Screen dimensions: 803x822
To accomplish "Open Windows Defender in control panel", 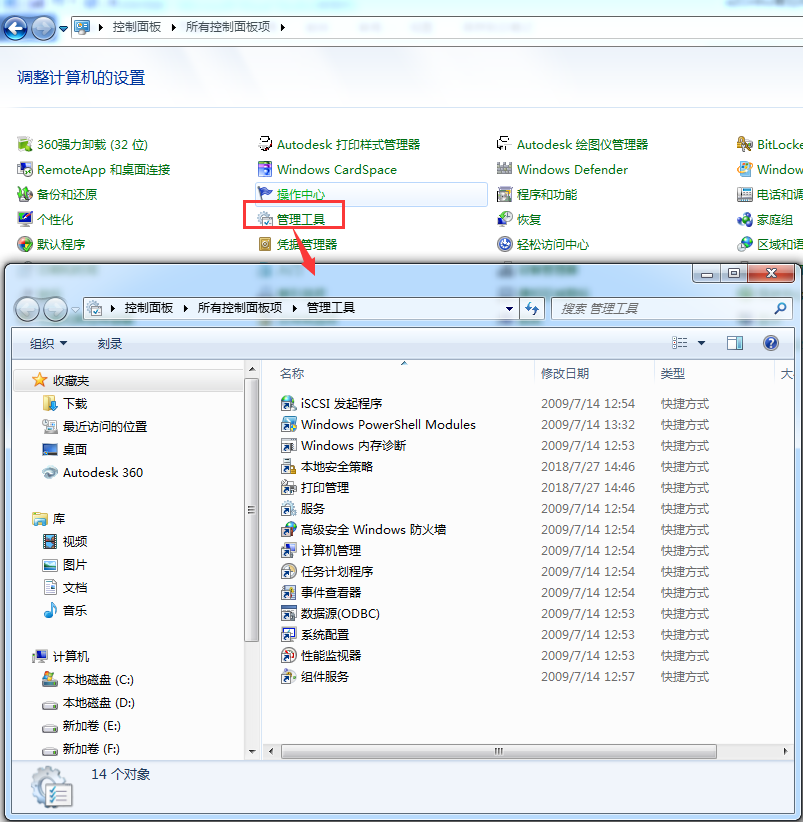I will click(562, 169).
